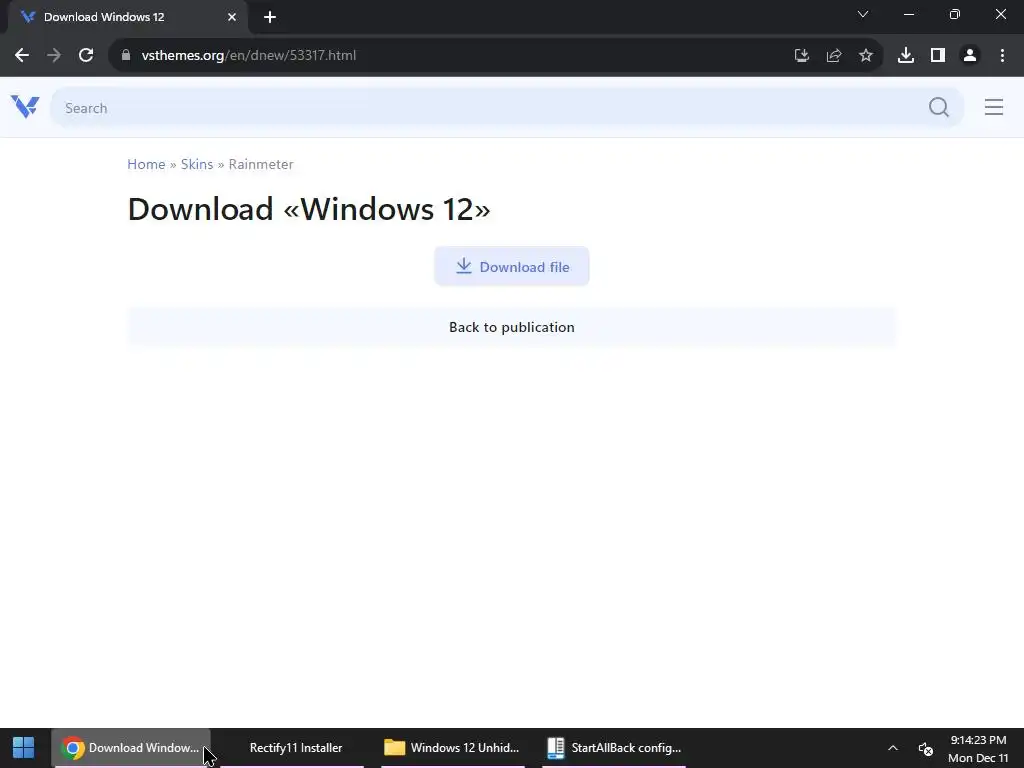Restore down the Chrome window
1024x768 pixels.
click(955, 14)
